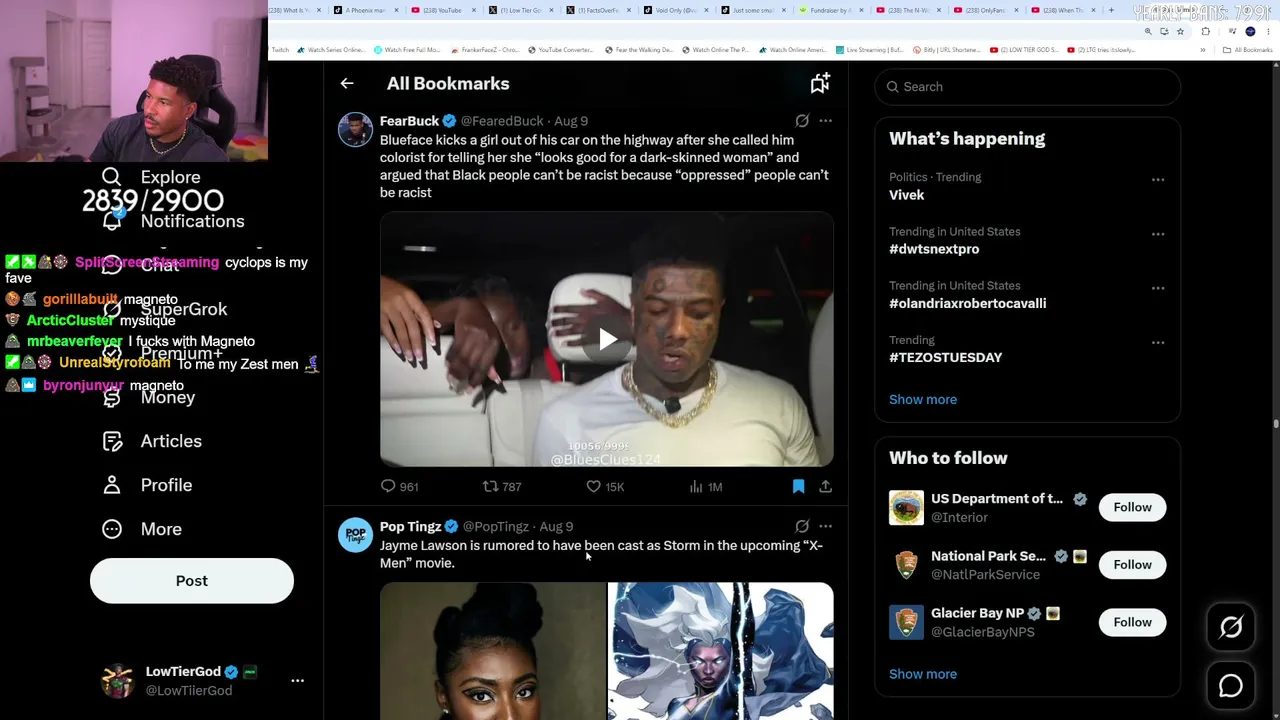
Task: Follow National Park Service
Action: (1132, 565)
